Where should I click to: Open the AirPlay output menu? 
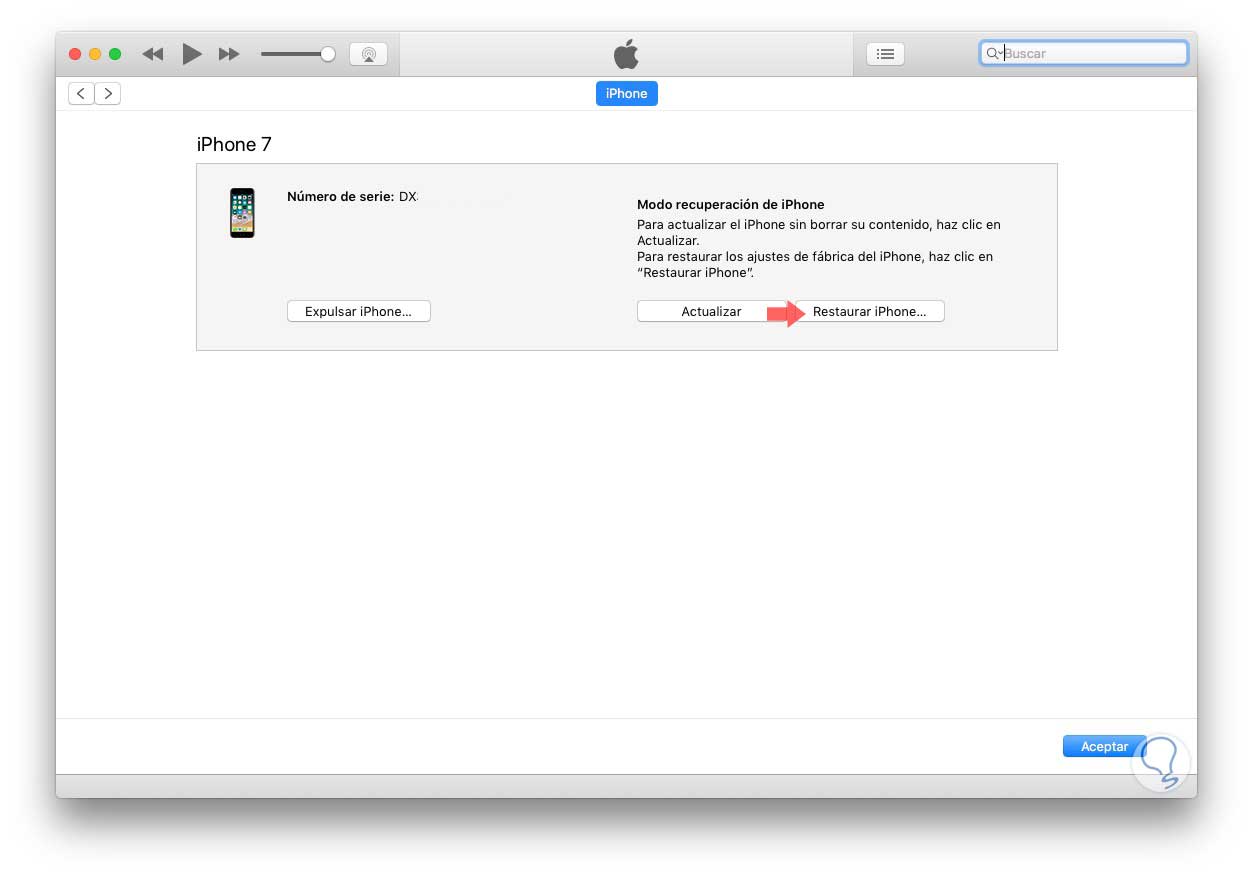tap(368, 54)
